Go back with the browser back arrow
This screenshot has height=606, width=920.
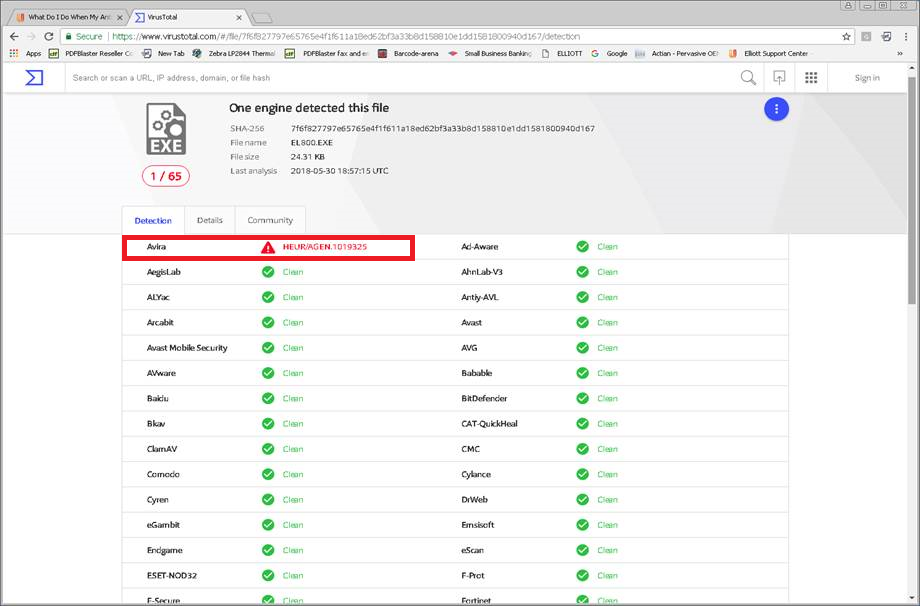[15, 36]
